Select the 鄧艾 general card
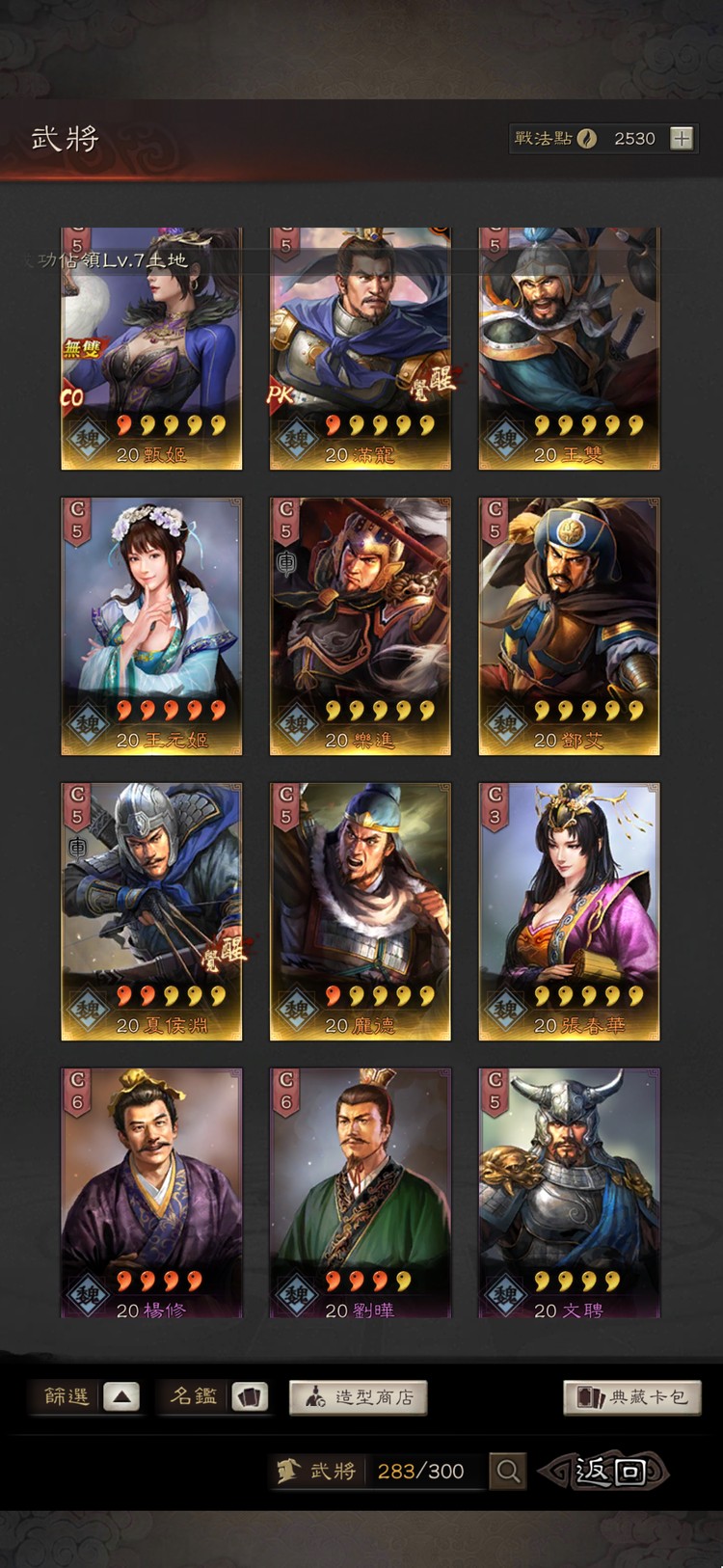 tap(569, 626)
